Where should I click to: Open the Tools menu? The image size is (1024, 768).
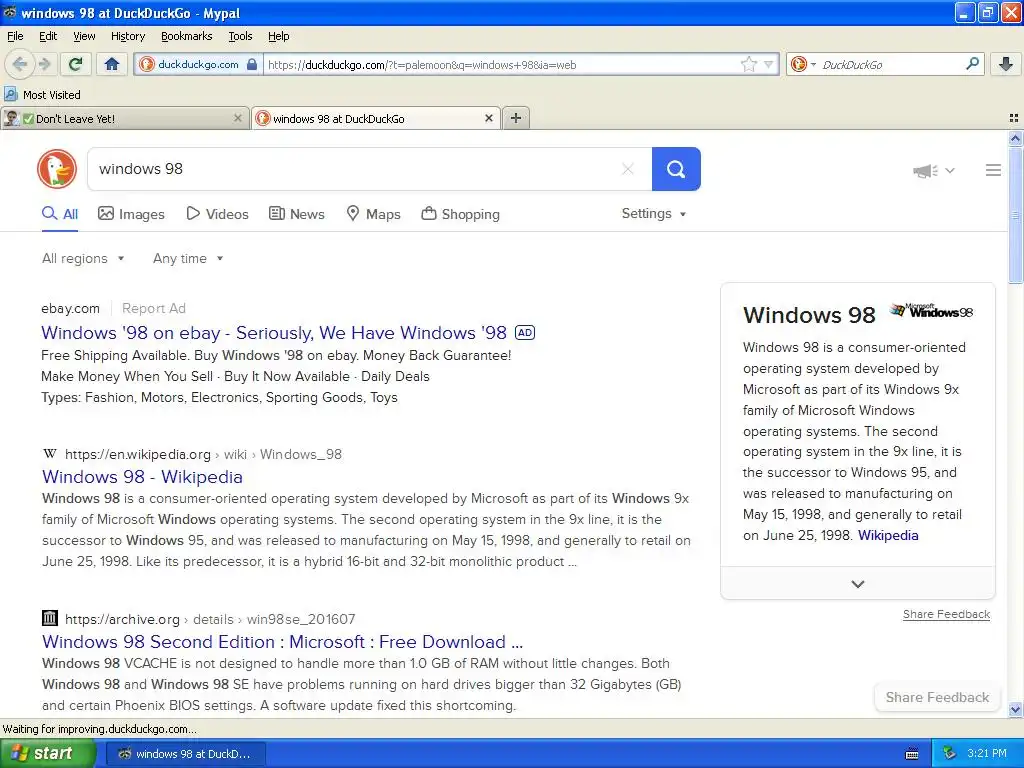point(240,36)
